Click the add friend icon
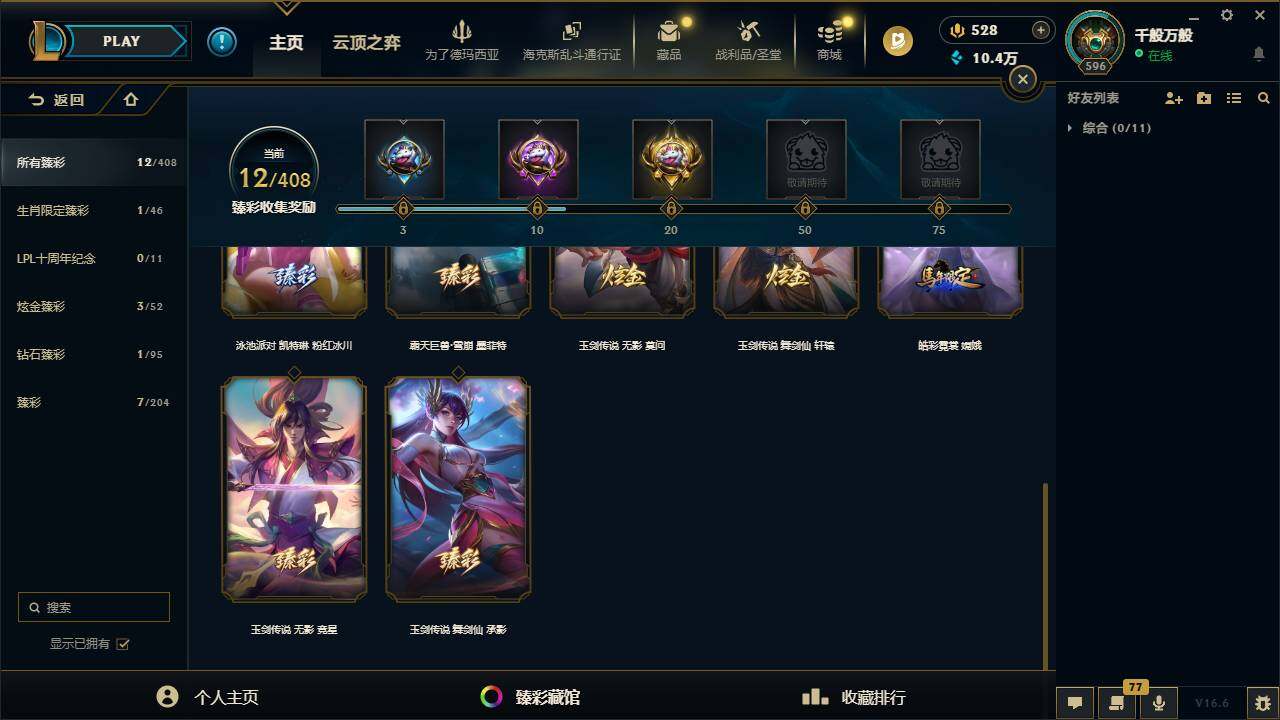This screenshot has height=720, width=1280. point(1174,98)
